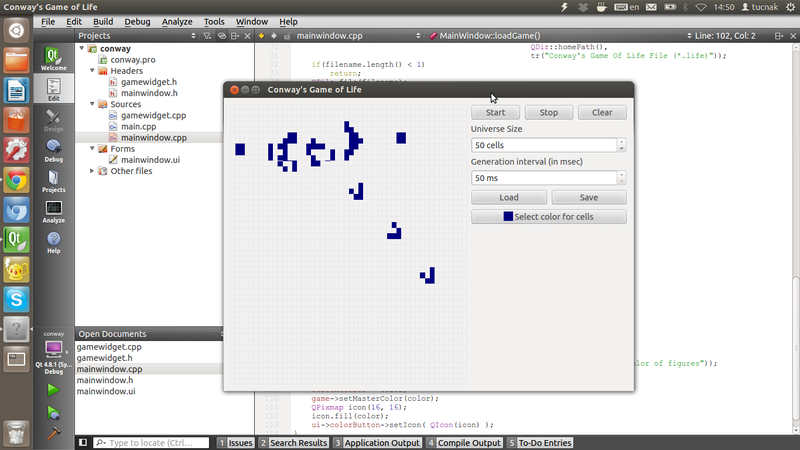Image resolution: width=800 pixels, height=450 pixels.
Task: Open Analyze mode in sidebar
Action: click(54, 212)
